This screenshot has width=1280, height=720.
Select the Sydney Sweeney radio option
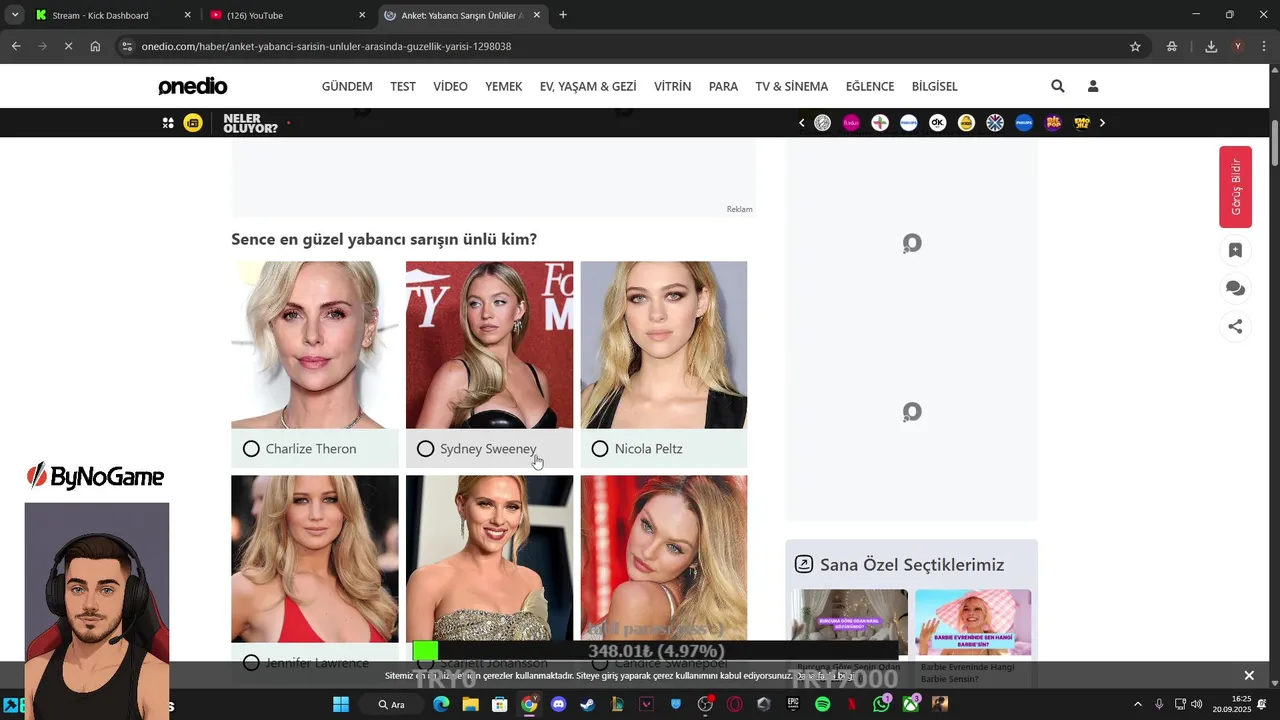[425, 449]
